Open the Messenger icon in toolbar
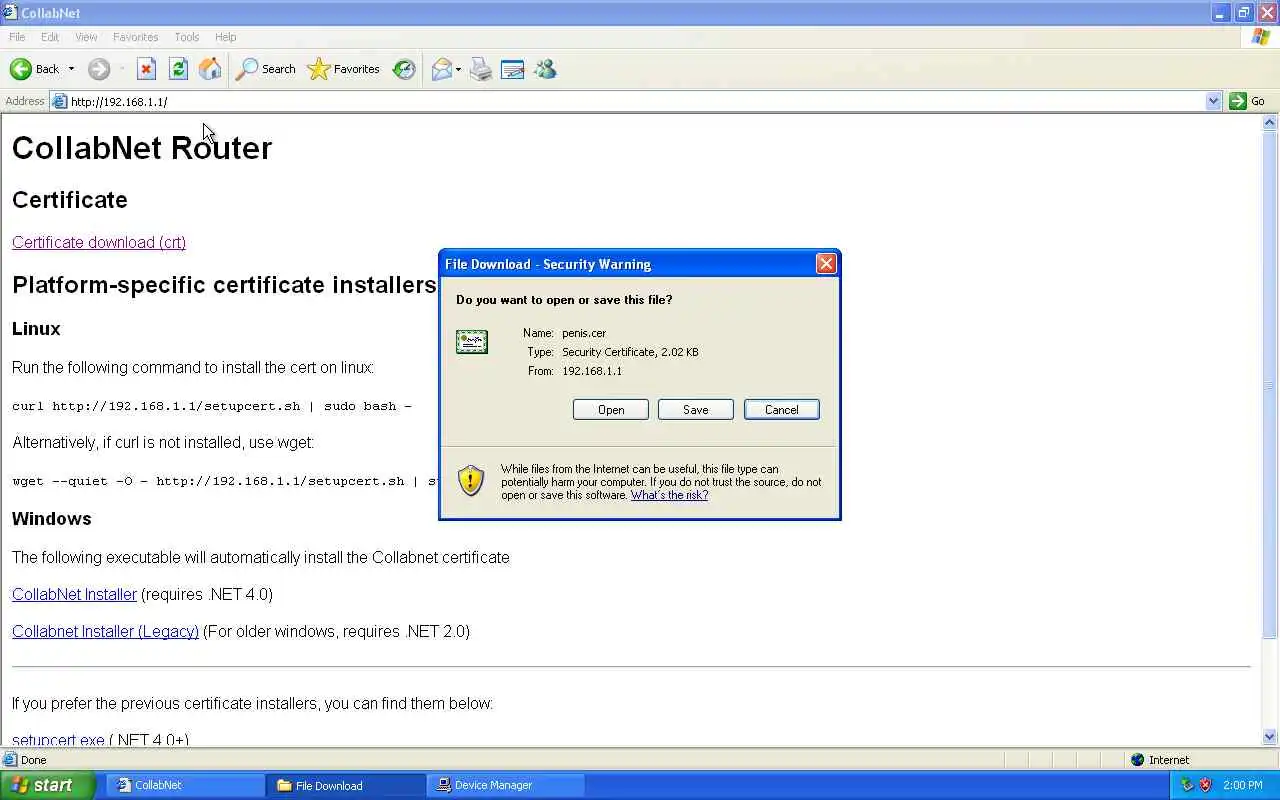Screen dimensions: 1280x800 (x=545, y=69)
